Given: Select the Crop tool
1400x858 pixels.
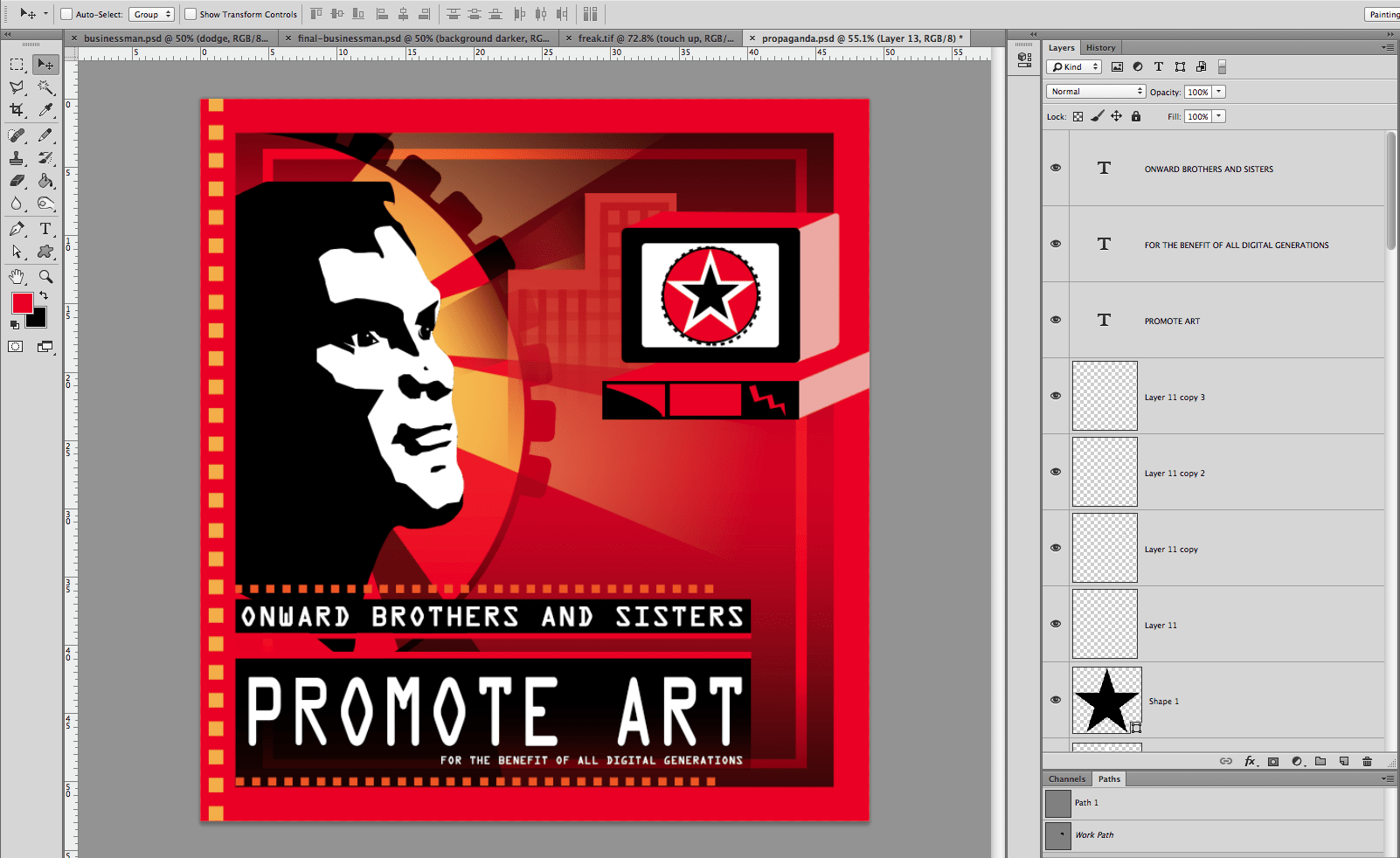Looking at the screenshot, I should click(x=17, y=110).
